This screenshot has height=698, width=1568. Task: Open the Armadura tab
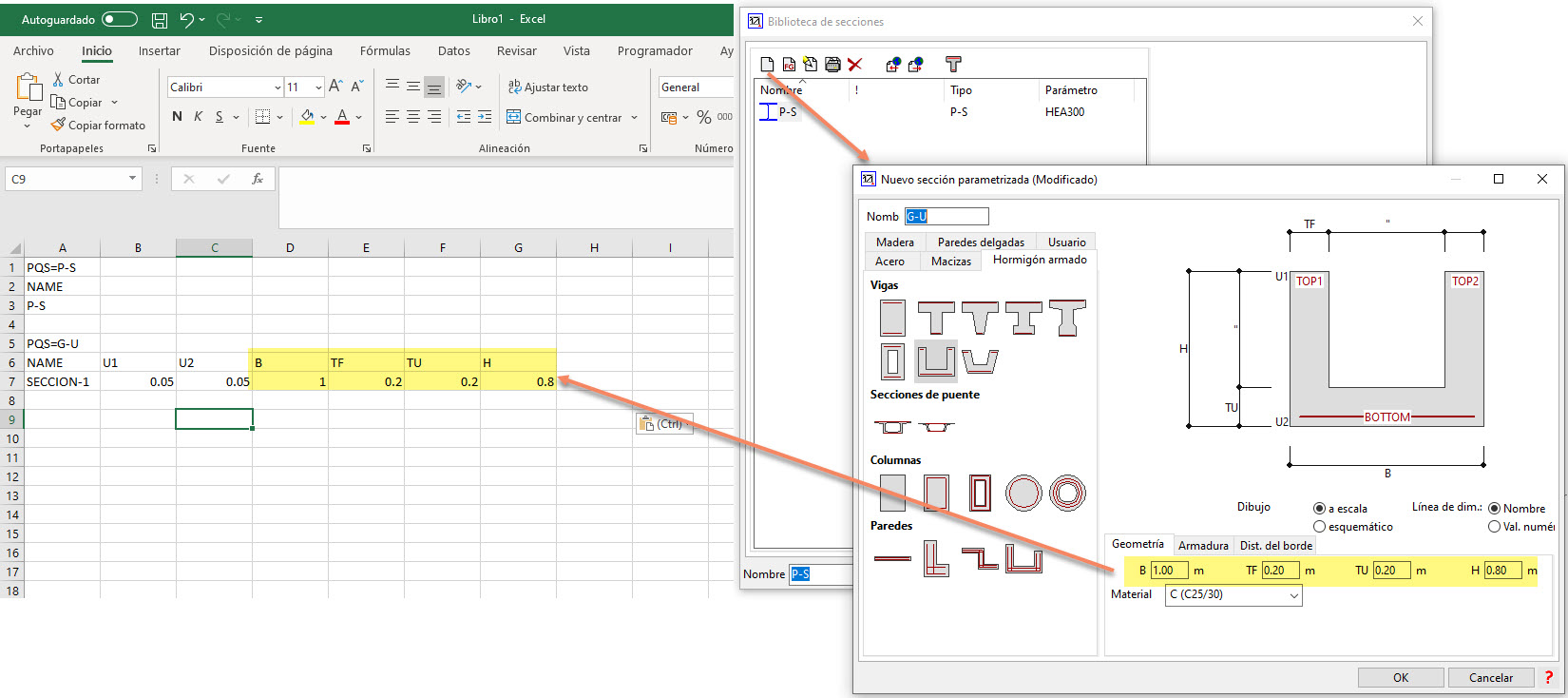pos(1203,546)
